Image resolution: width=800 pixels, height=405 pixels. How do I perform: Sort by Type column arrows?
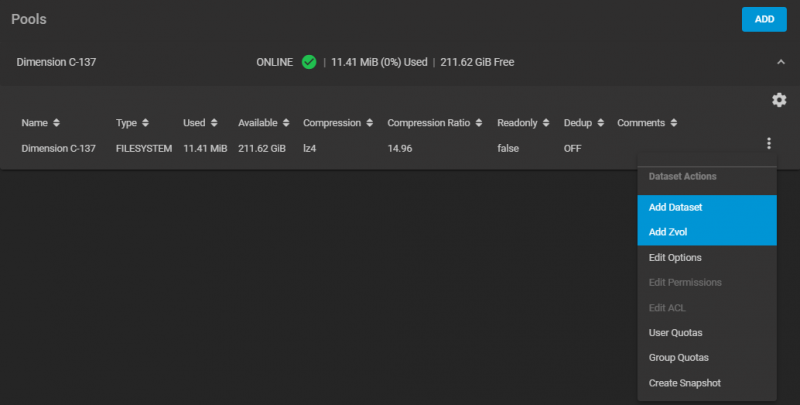[146, 123]
